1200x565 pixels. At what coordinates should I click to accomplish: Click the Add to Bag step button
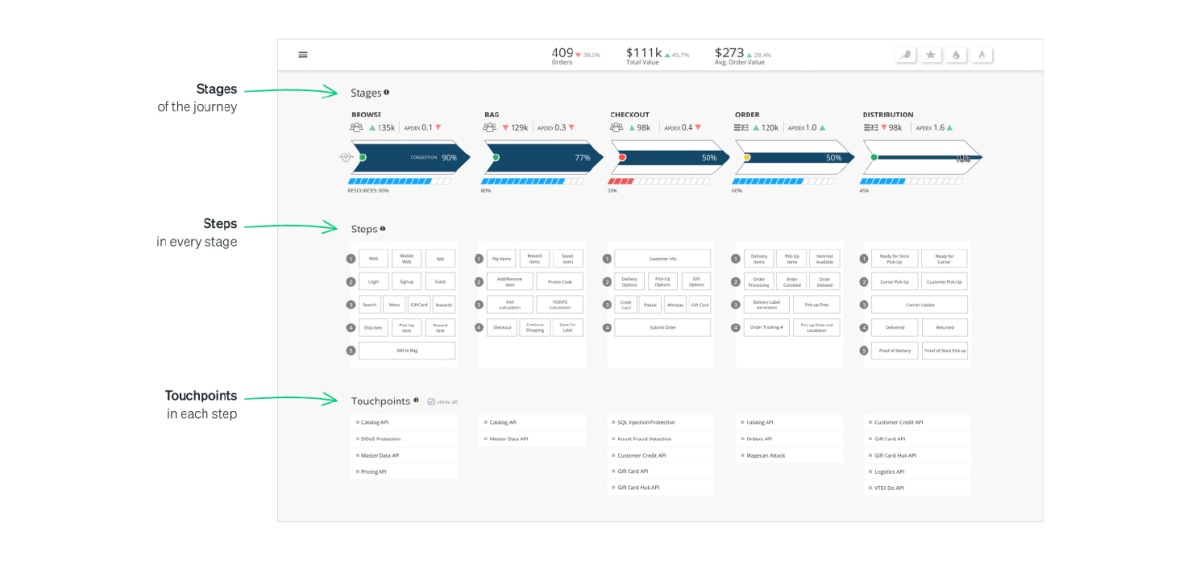406,351
